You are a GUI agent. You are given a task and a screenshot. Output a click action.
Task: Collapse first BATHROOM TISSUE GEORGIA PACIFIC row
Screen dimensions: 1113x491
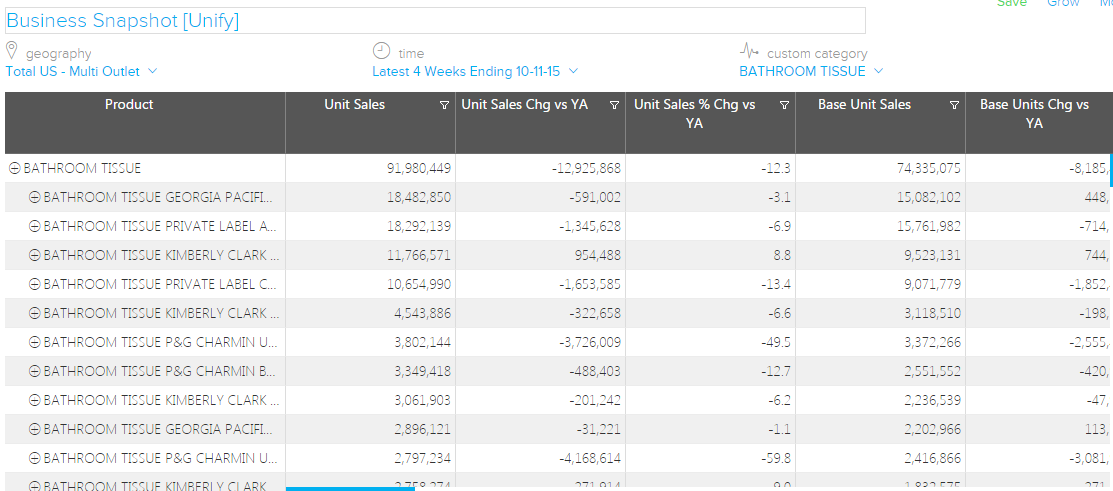point(35,198)
